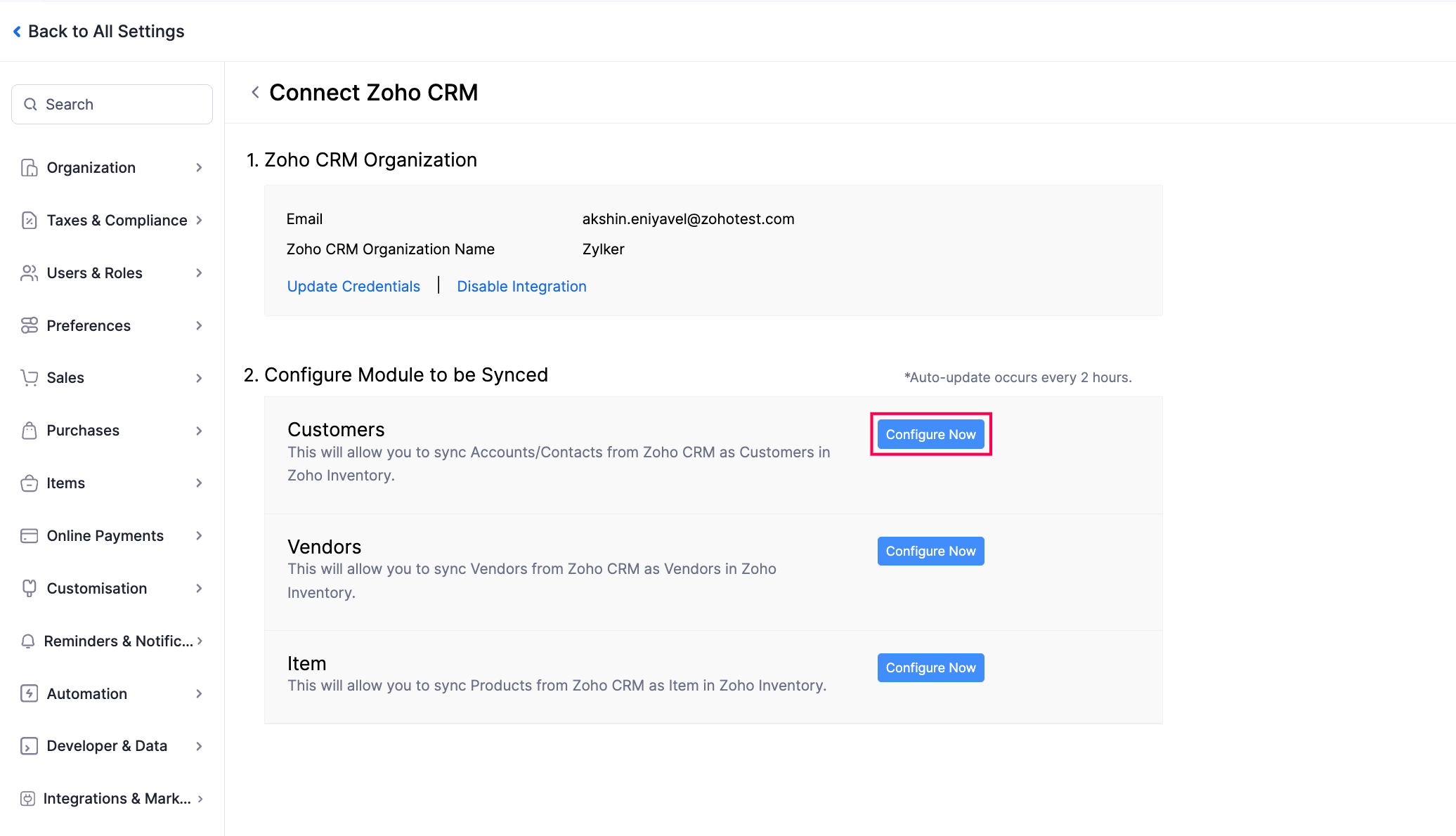
Task: Click Disable Integration link
Action: pyautogui.click(x=521, y=287)
